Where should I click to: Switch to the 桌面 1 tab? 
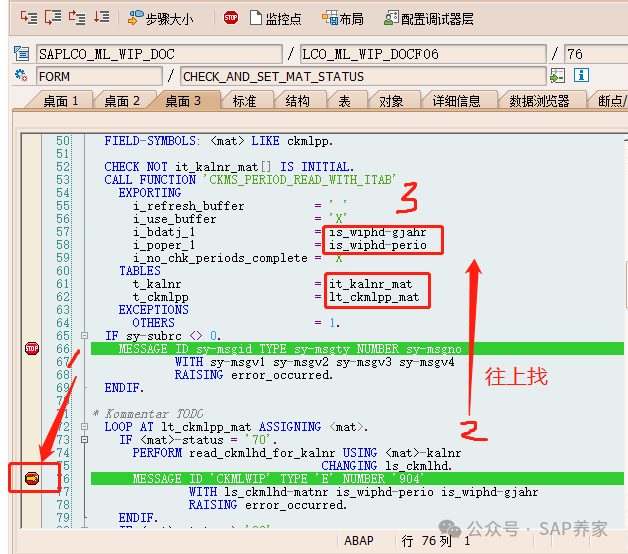coord(61,101)
